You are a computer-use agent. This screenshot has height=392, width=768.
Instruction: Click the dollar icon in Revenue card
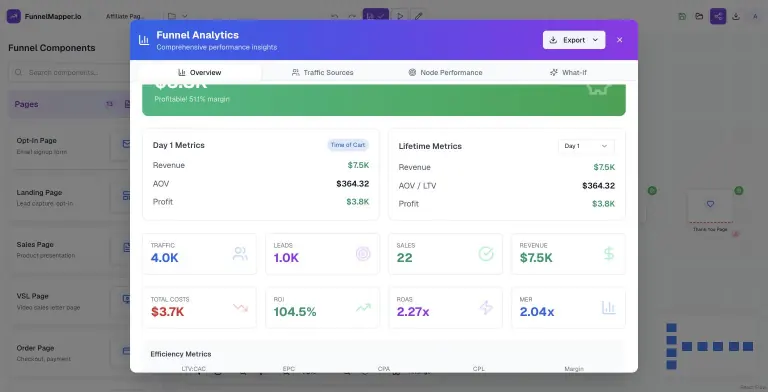609,254
